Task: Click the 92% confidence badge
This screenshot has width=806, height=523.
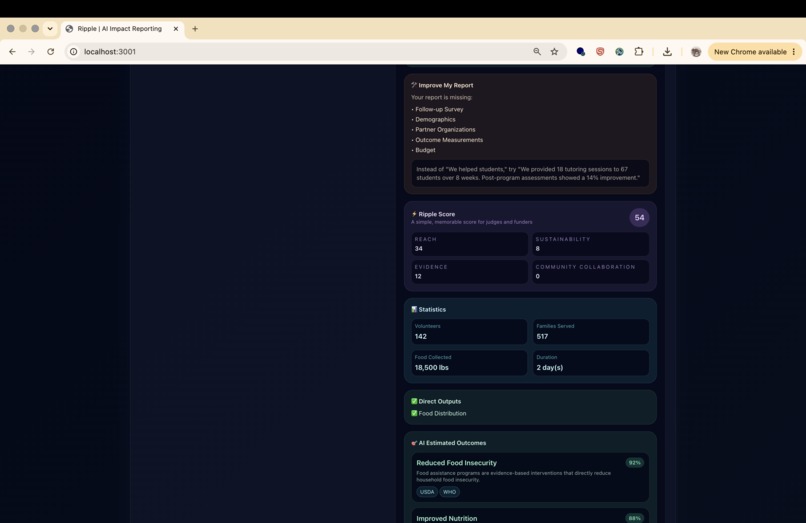Action: (635, 463)
